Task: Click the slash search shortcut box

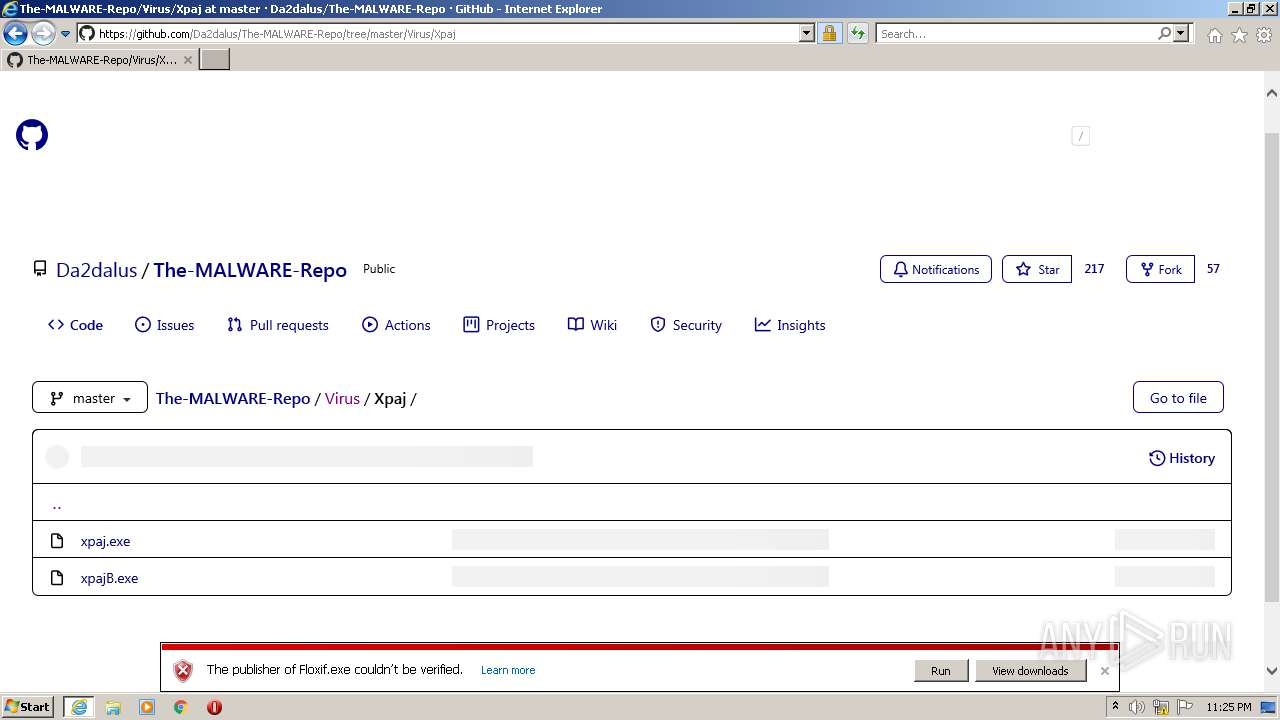Action: click(1080, 136)
